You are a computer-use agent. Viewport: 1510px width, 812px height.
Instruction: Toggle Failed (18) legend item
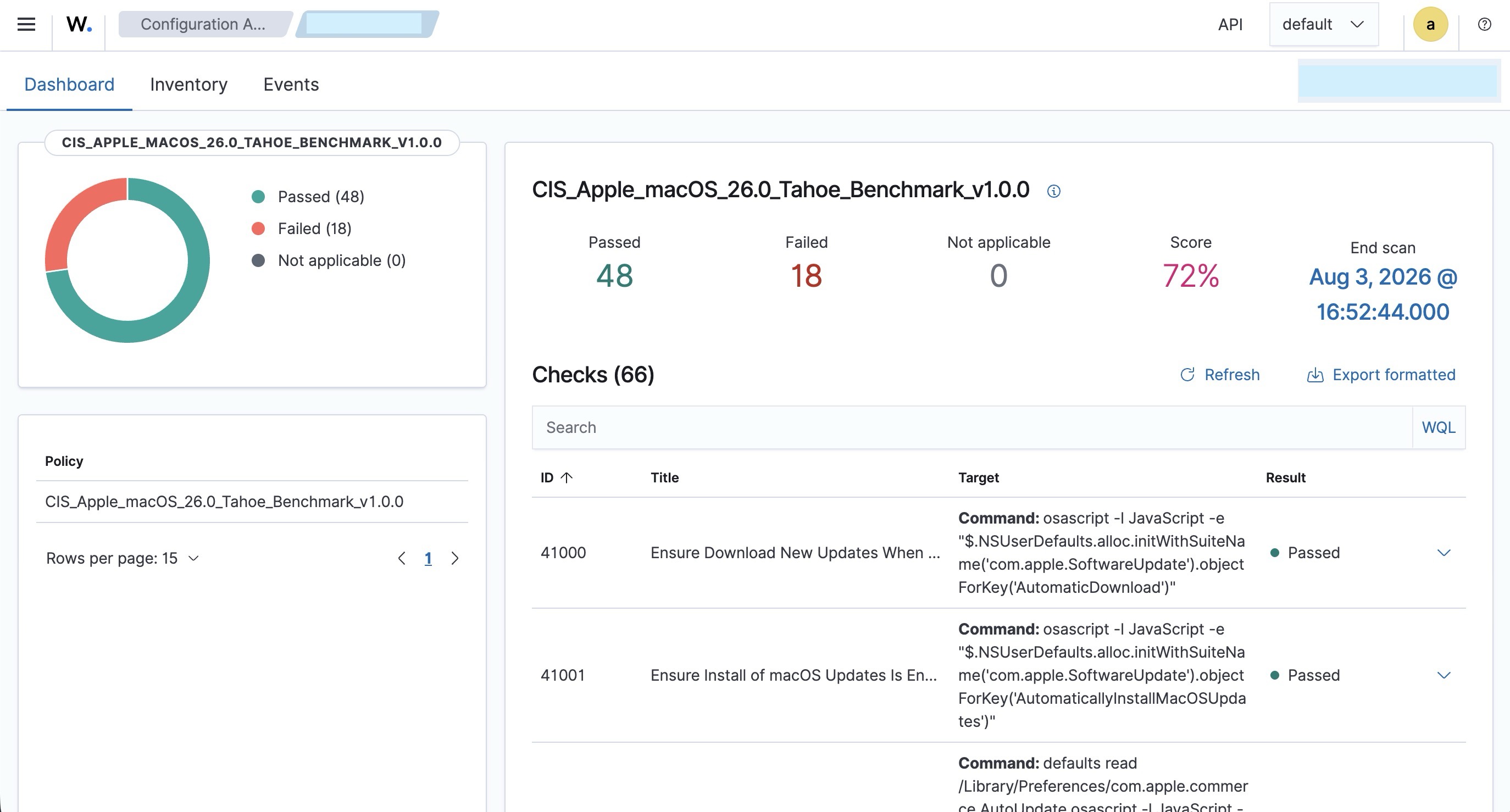[x=301, y=228]
